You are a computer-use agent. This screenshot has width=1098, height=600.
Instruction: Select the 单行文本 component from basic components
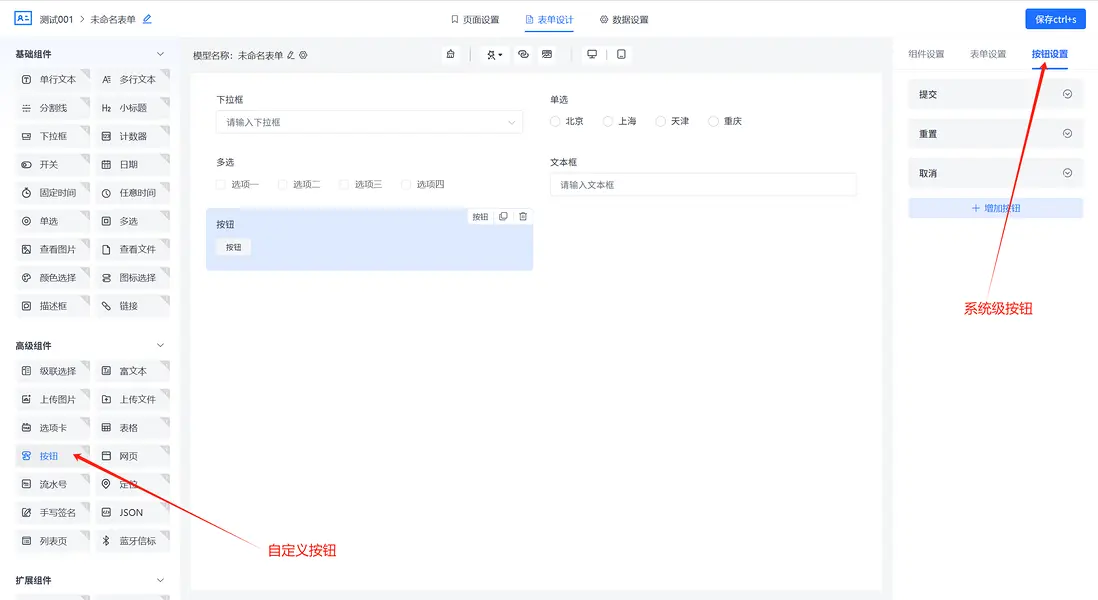[x=52, y=78]
